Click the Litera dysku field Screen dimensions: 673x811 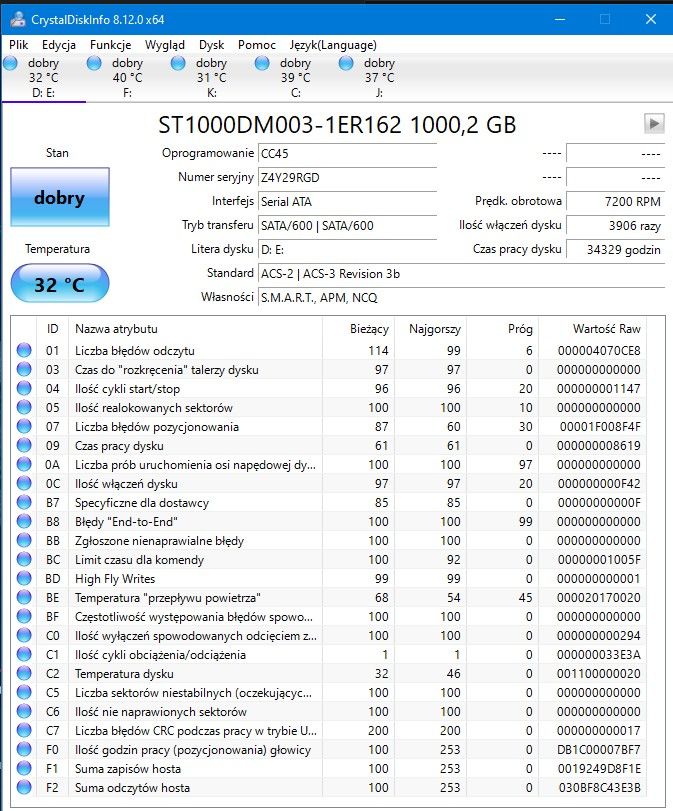point(348,250)
